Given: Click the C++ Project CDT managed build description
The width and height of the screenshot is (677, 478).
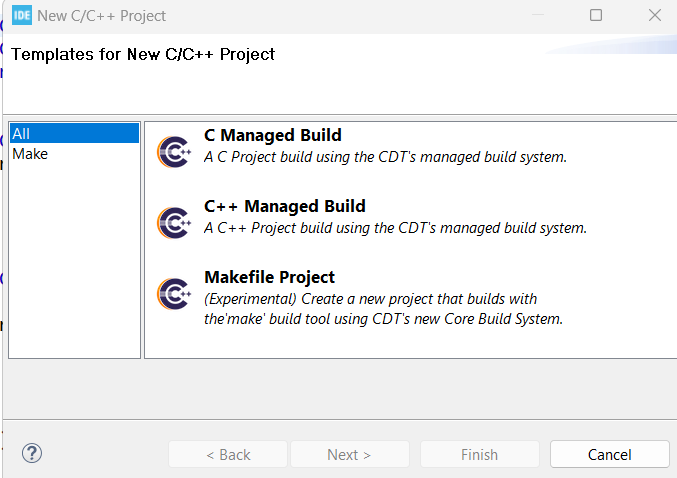Looking at the screenshot, I should pos(395,228).
